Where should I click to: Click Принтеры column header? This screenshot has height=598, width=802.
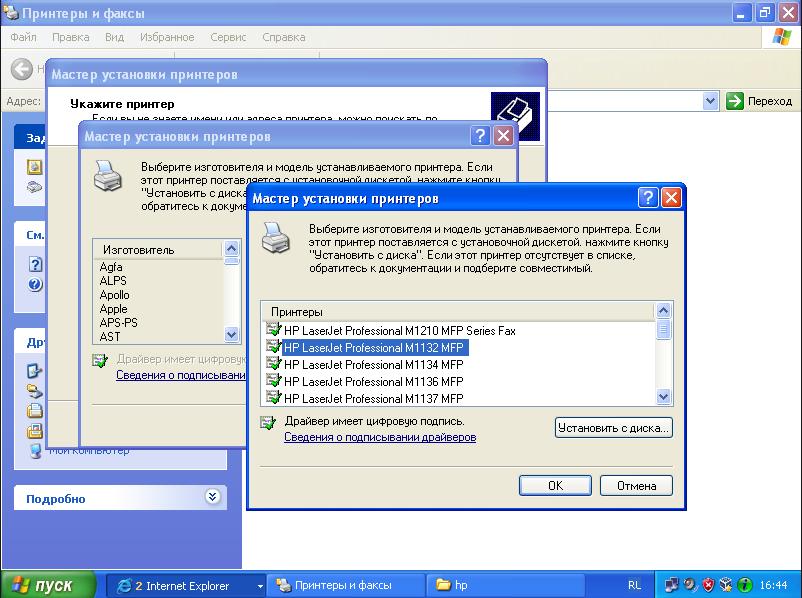[458, 312]
